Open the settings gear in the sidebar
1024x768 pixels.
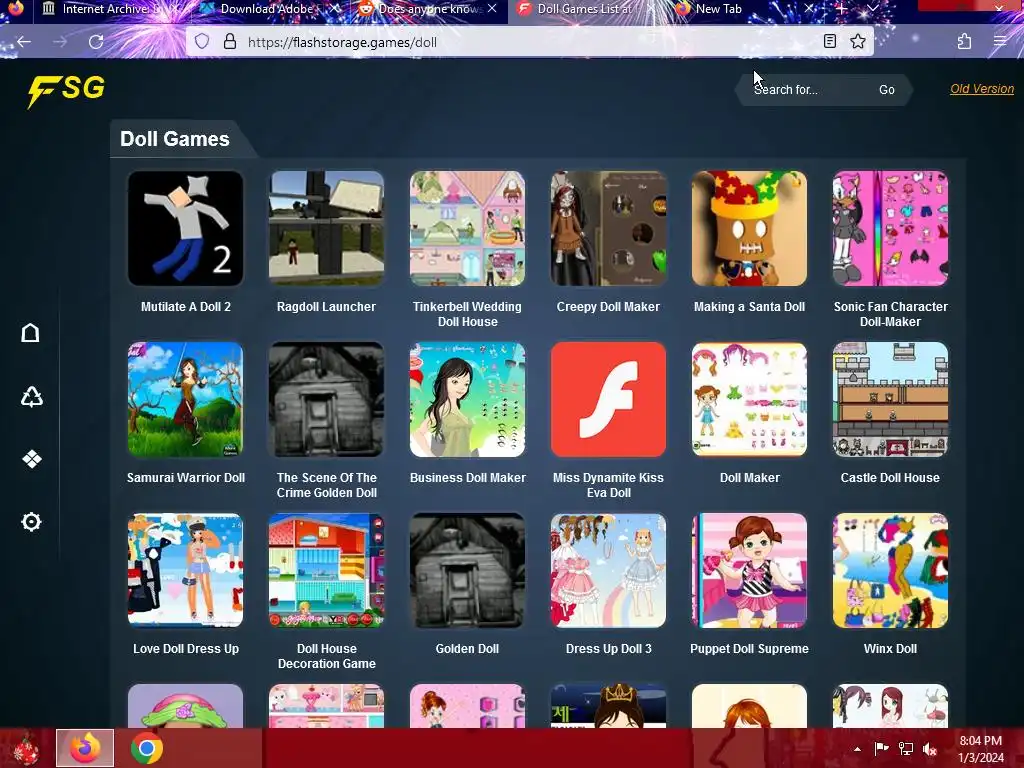point(31,522)
